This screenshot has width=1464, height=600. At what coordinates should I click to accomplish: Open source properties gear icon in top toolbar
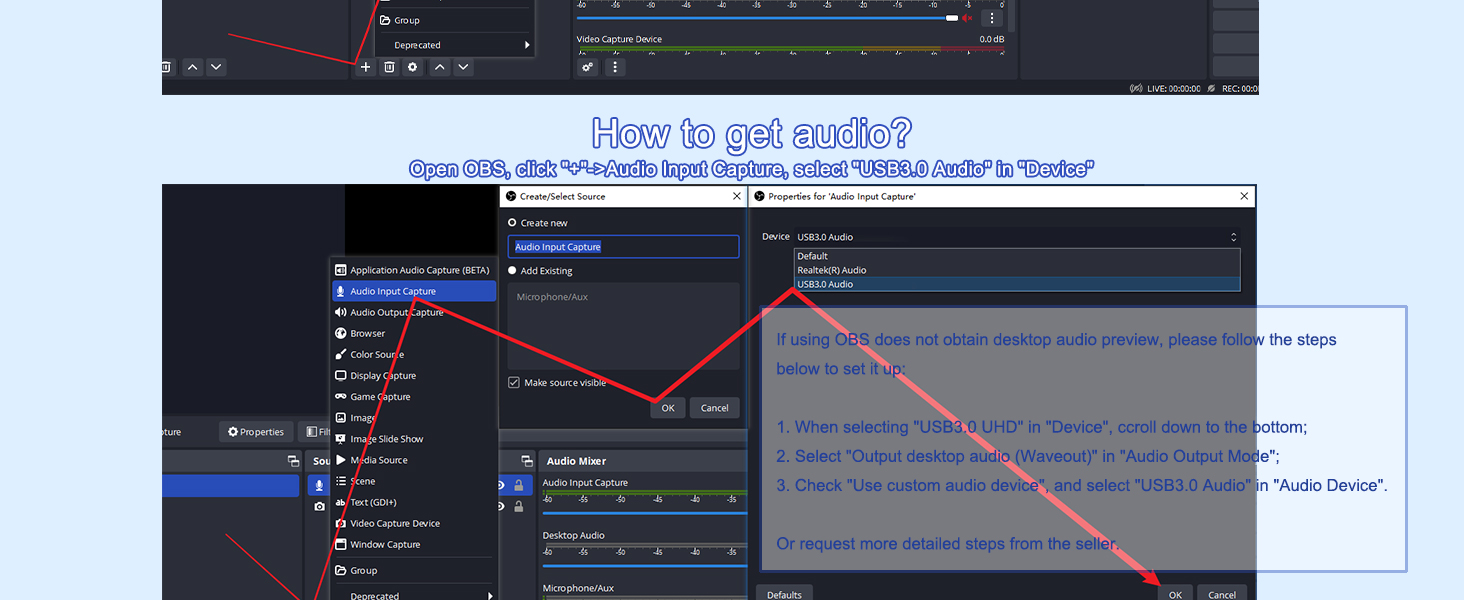[412, 67]
